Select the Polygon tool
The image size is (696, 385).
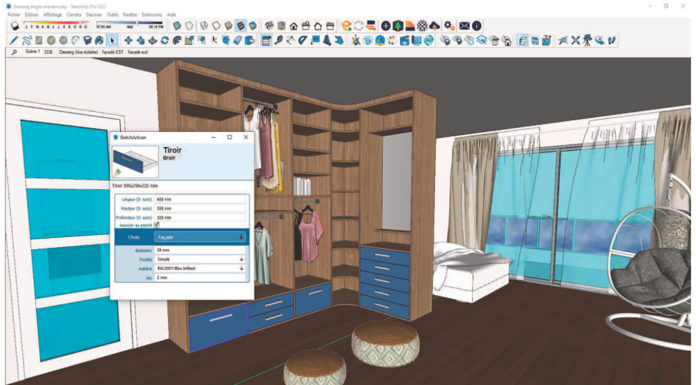[63, 40]
